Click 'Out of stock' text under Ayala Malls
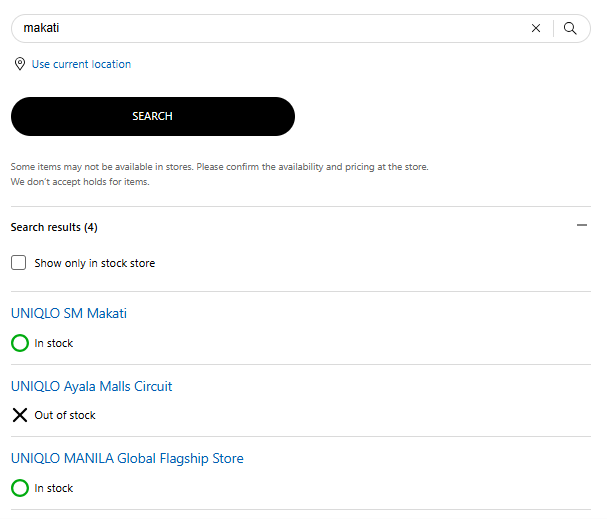 pos(65,415)
